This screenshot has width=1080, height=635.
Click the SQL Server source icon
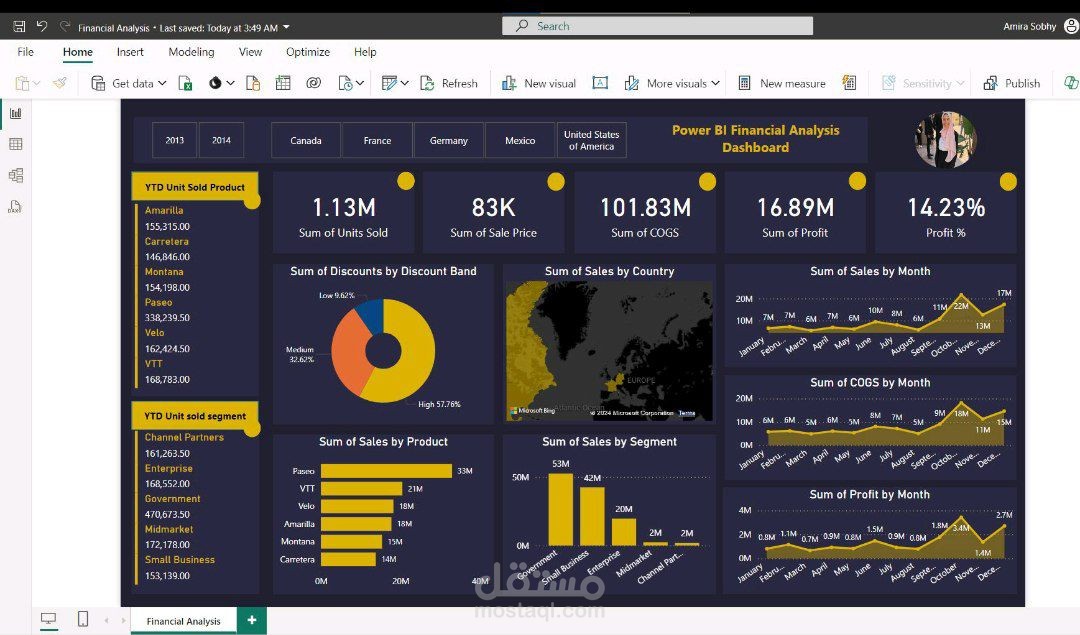253,83
